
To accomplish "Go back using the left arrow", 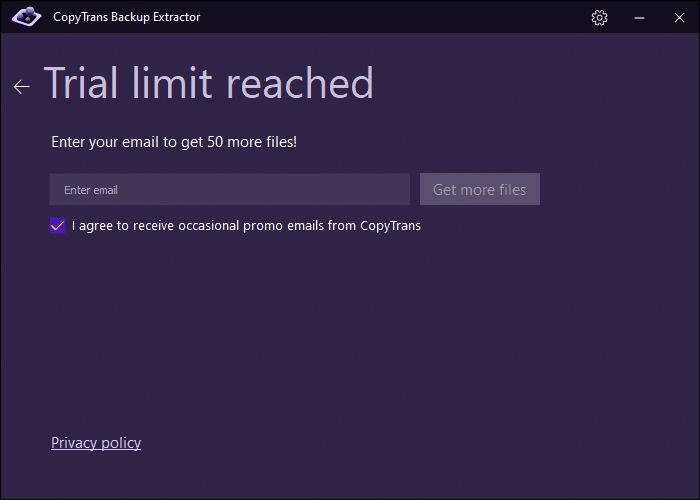I will (21, 86).
